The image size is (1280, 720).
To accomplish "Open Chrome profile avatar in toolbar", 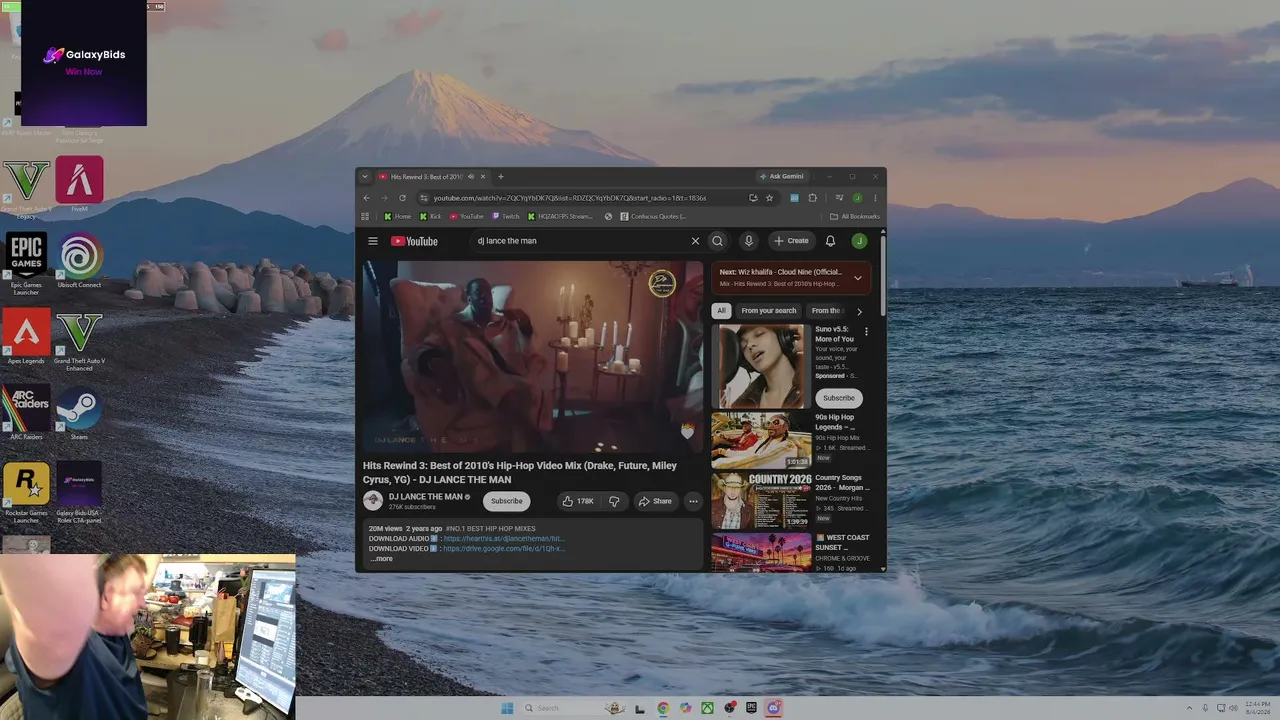I will click(x=857, y=198).
